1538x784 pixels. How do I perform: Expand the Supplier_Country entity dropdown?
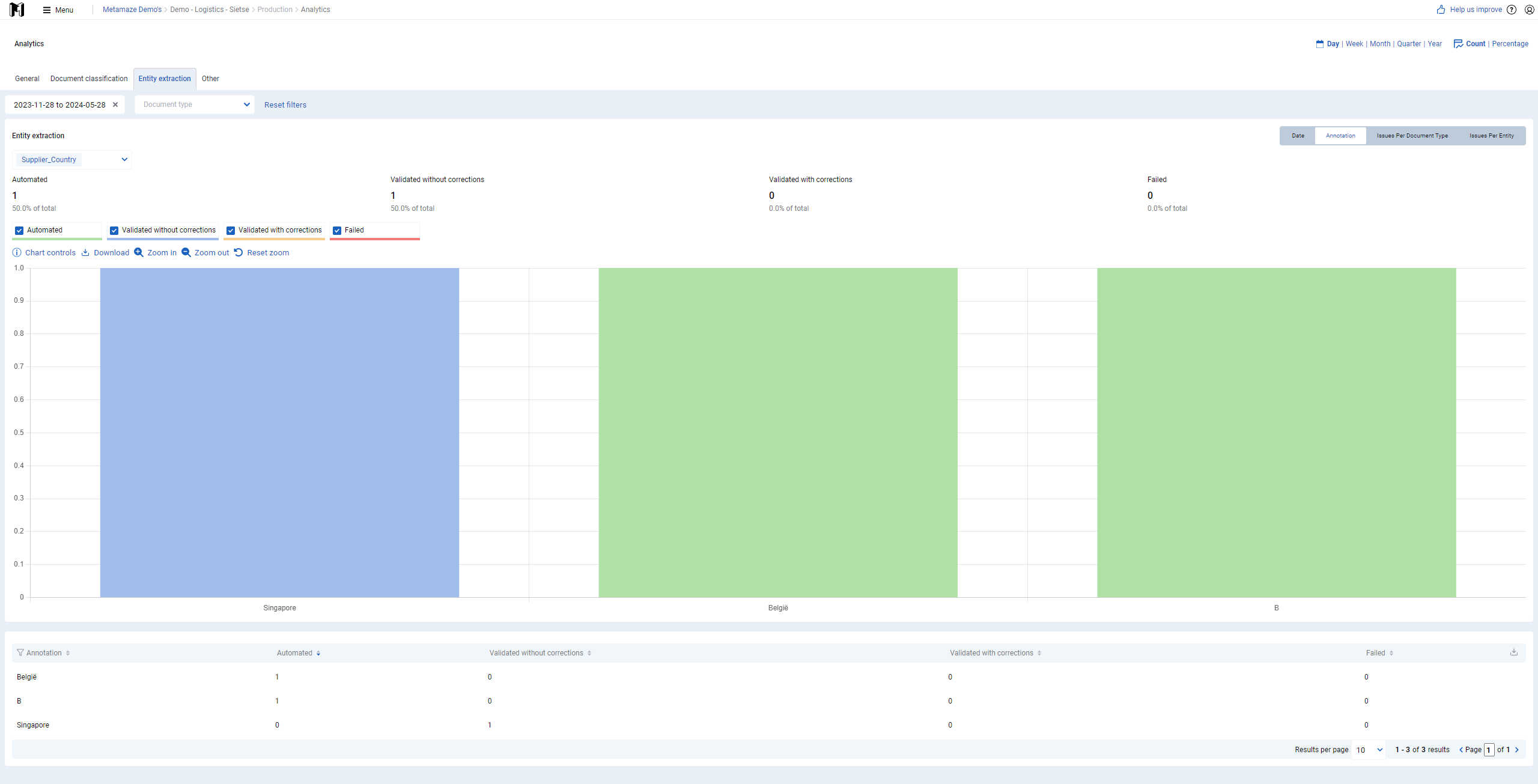(x=72, y=160)
